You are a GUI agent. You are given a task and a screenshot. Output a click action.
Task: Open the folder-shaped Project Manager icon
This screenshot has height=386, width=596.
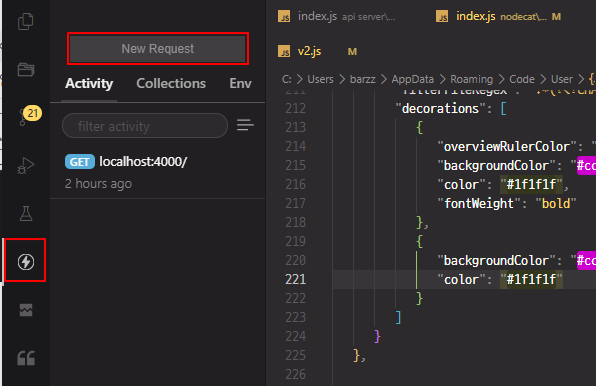pyautogui.click(x=25, y=69)
